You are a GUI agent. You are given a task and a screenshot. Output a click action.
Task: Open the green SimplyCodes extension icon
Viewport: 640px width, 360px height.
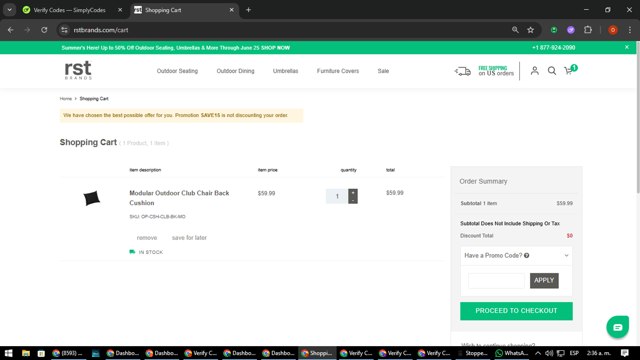554,30
